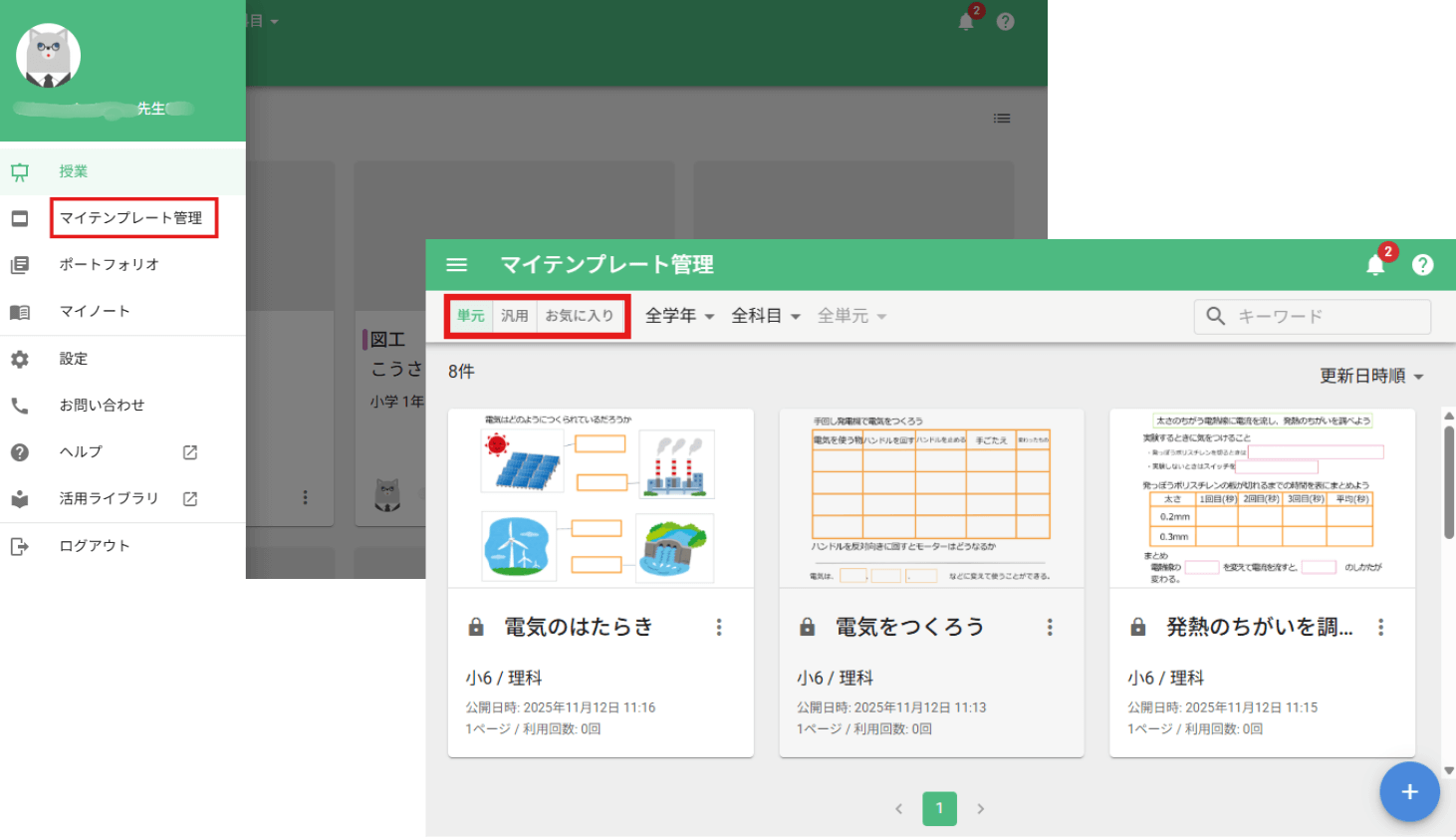
Task: Open the 更新日時順 sort dropdown
Action: coord(1371,376)
